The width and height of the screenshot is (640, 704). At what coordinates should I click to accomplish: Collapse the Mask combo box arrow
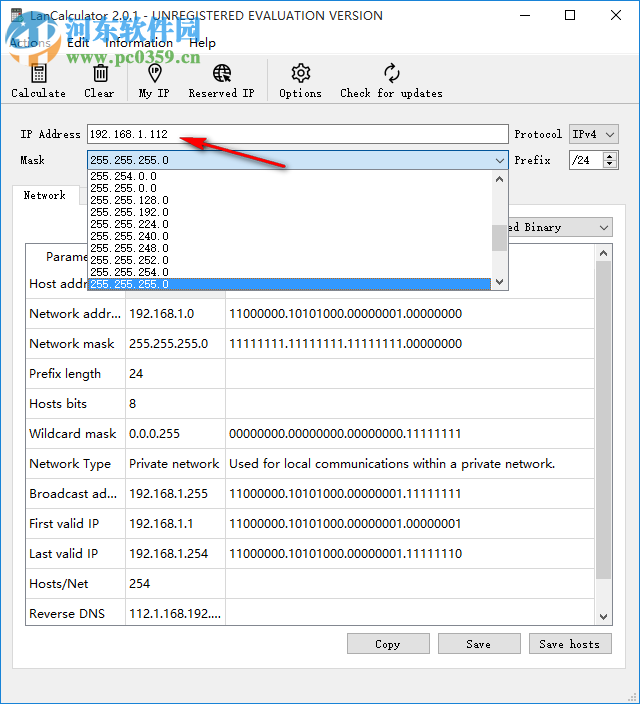499,160
